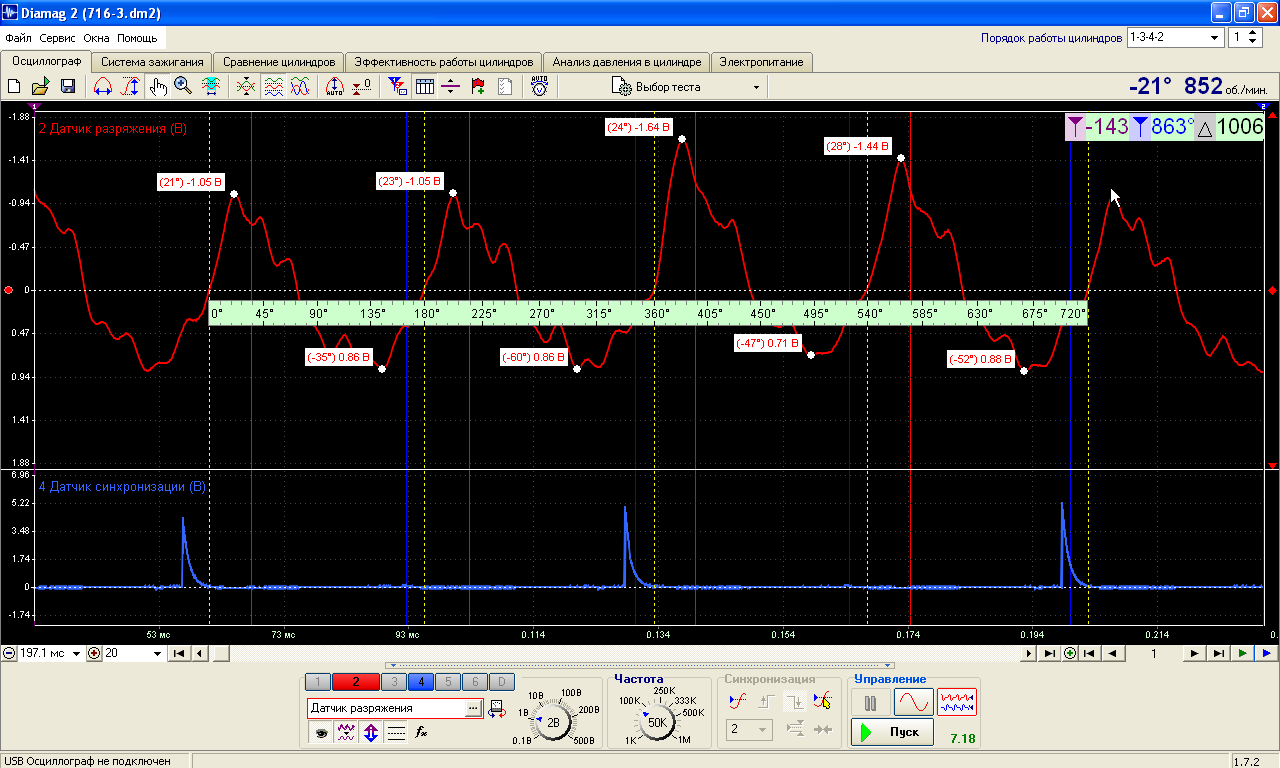1280x768 pixels.
Task: Toggle channel visibility eye icon
Action: click(x=322, y=732)
